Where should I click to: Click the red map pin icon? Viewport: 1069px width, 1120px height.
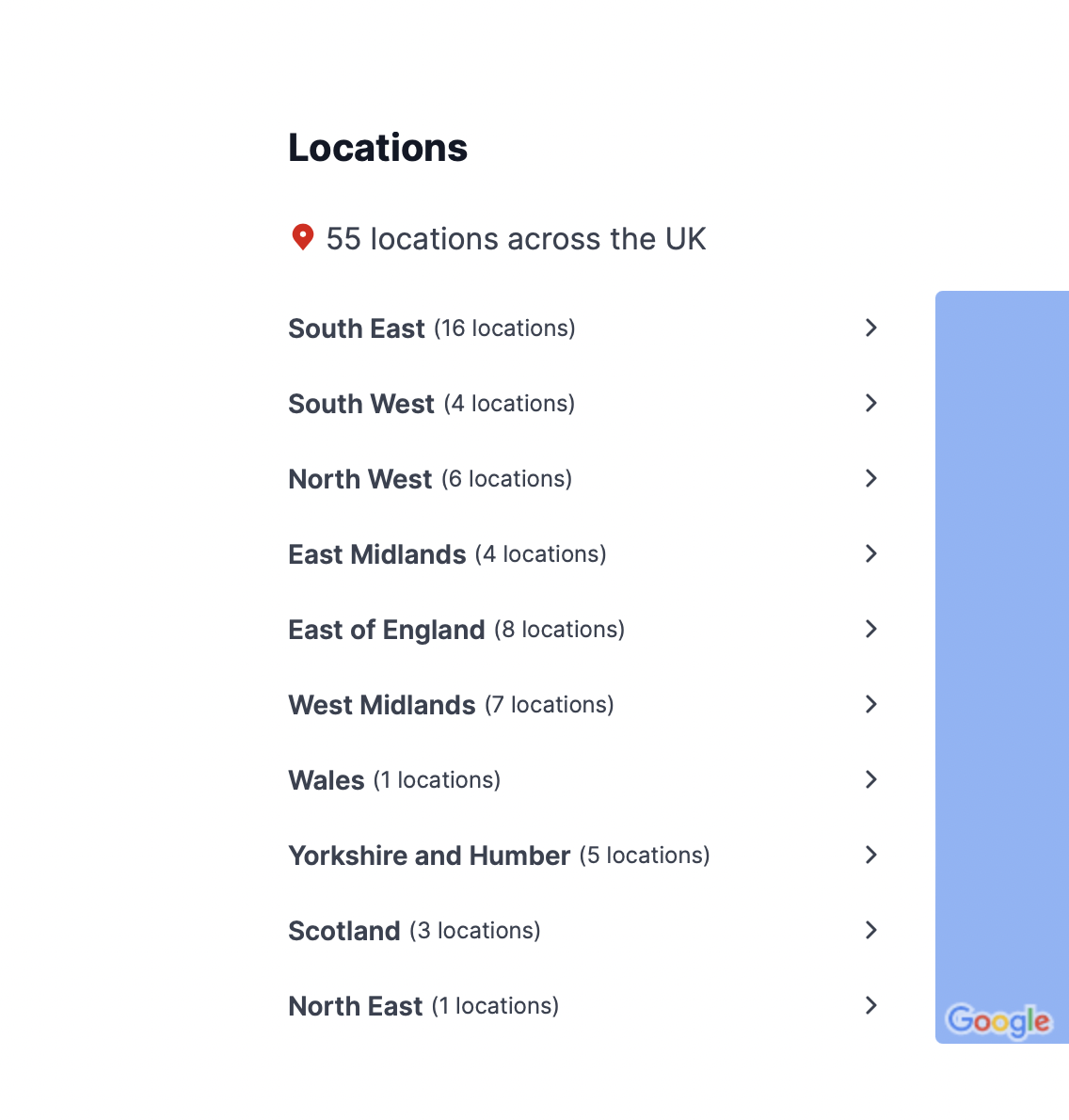302,237
